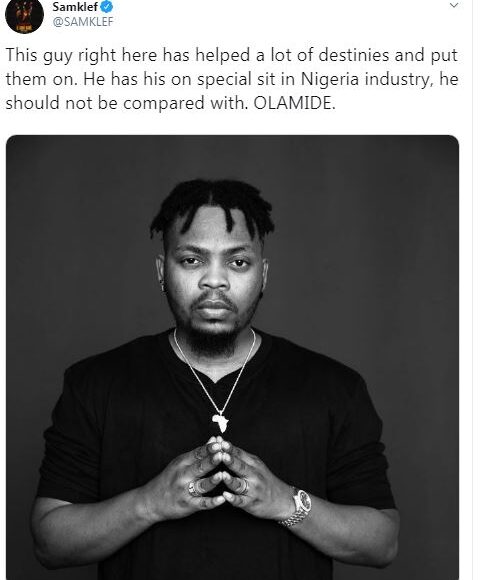480x580 pixels.
Task: Click the ring on the man's finger
Action: 194,488
